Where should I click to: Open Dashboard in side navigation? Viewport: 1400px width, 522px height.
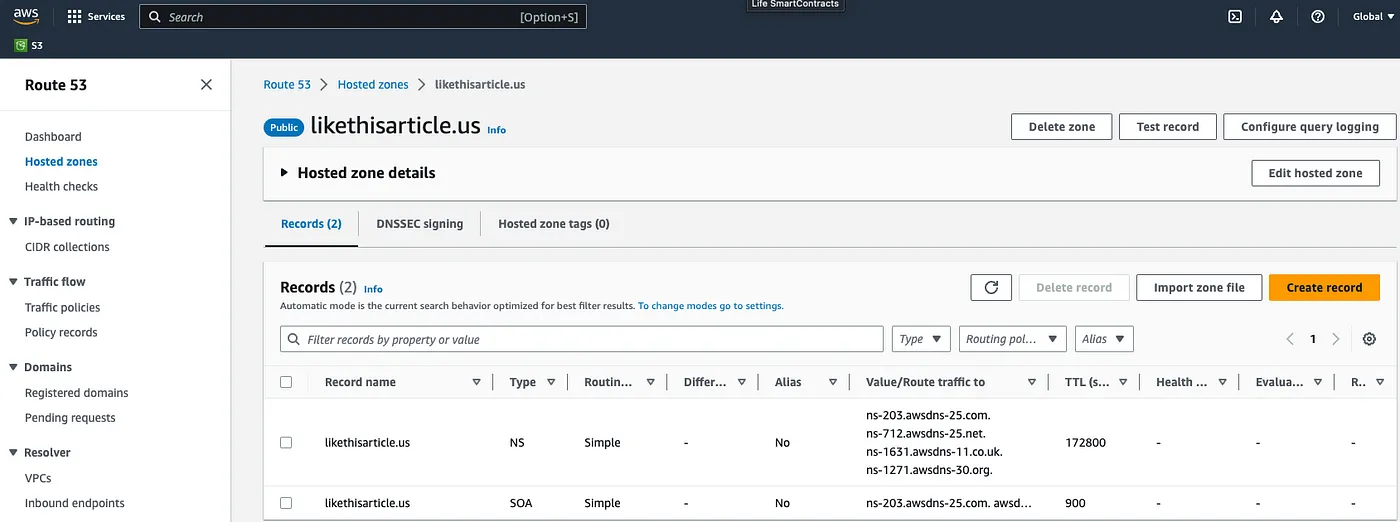coord(53,137)
